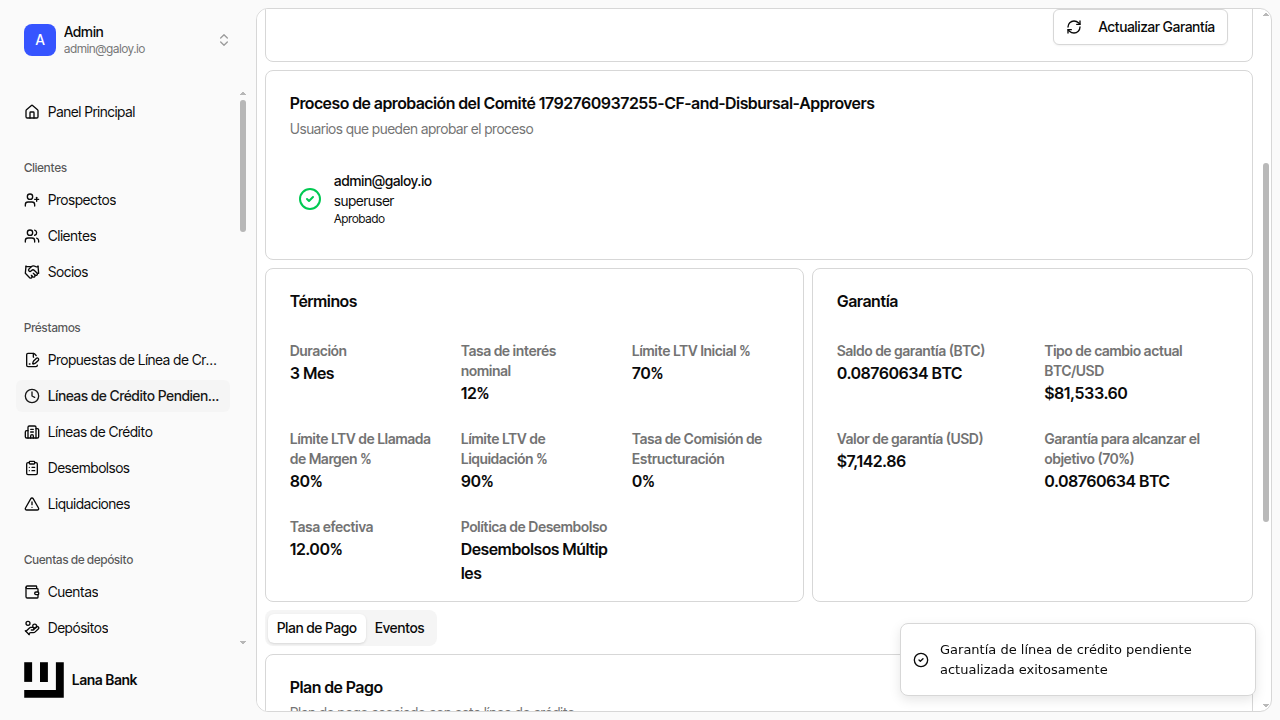Click the sidebar vertical scrollbar
This screenshot has height=720, width=1280.
(242, 165)
